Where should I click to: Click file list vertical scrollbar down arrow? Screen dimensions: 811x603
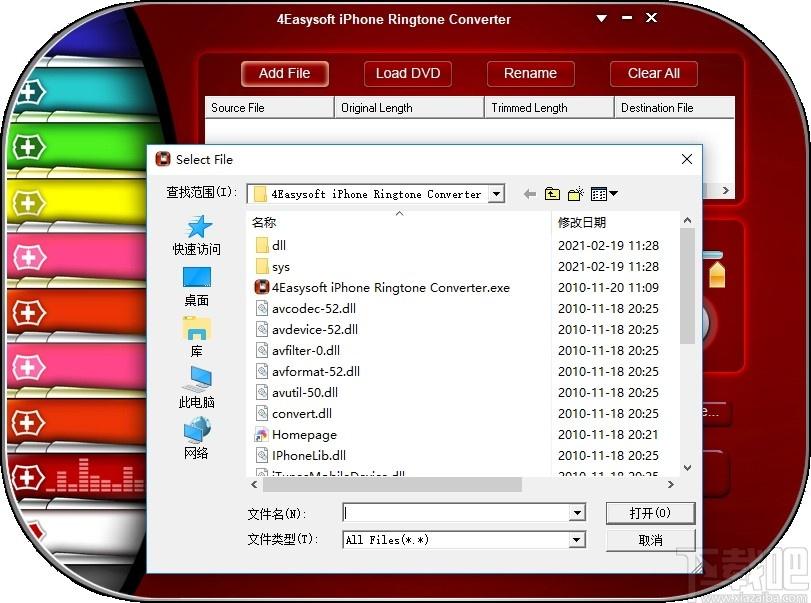coord(687,468)
